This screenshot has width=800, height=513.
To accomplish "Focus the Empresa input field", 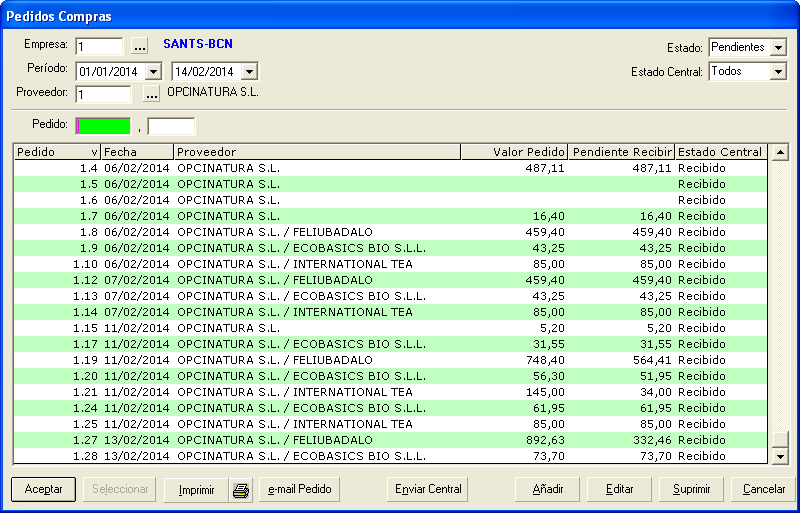I will tap(99, 46).
